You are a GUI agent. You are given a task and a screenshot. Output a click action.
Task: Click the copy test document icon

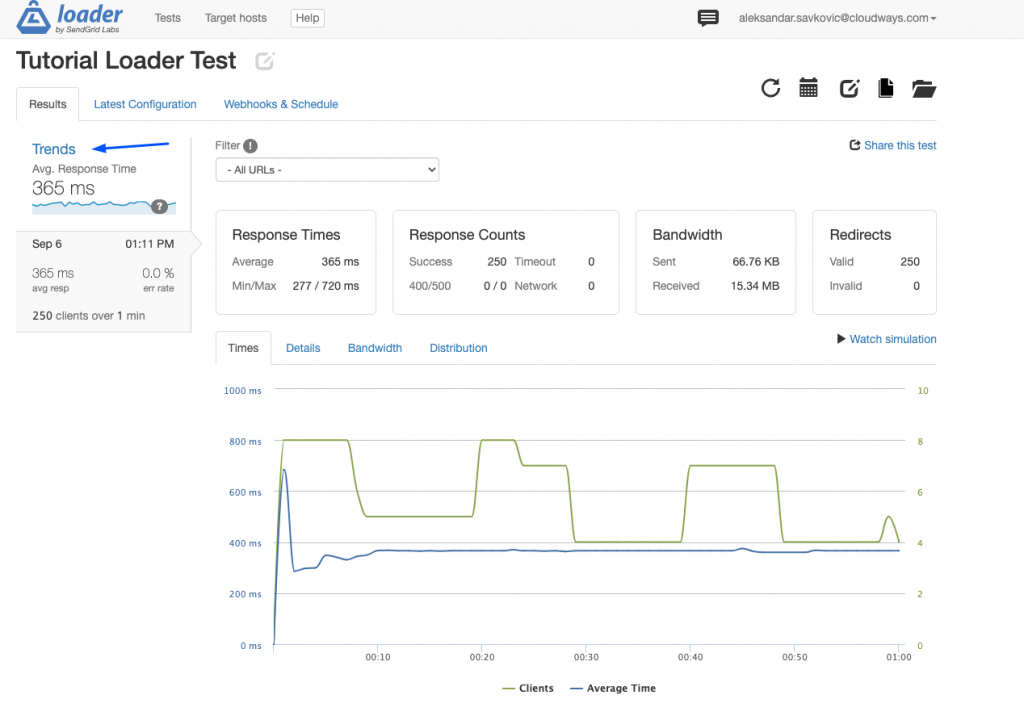point(885,88)
